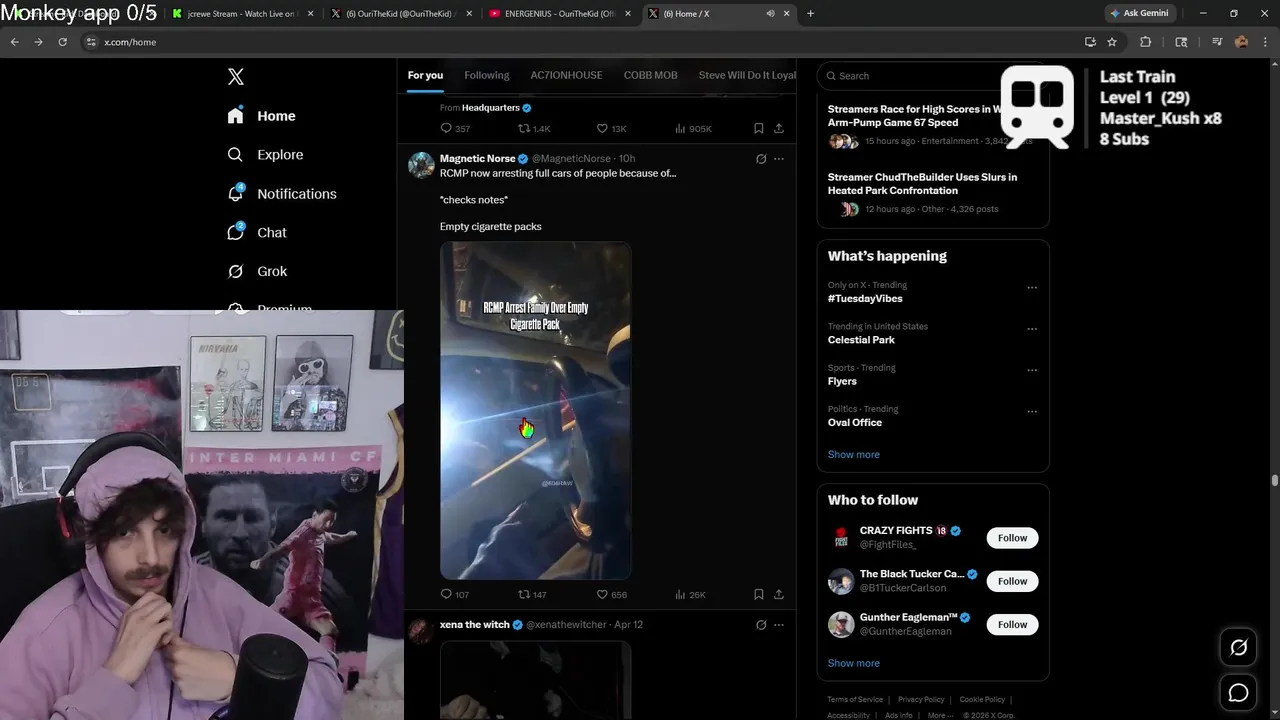Viewport: 1280px width, 720px height.
Task: Open the floating Grok button
Action: pyautogui.click(x=1238, y=648)
